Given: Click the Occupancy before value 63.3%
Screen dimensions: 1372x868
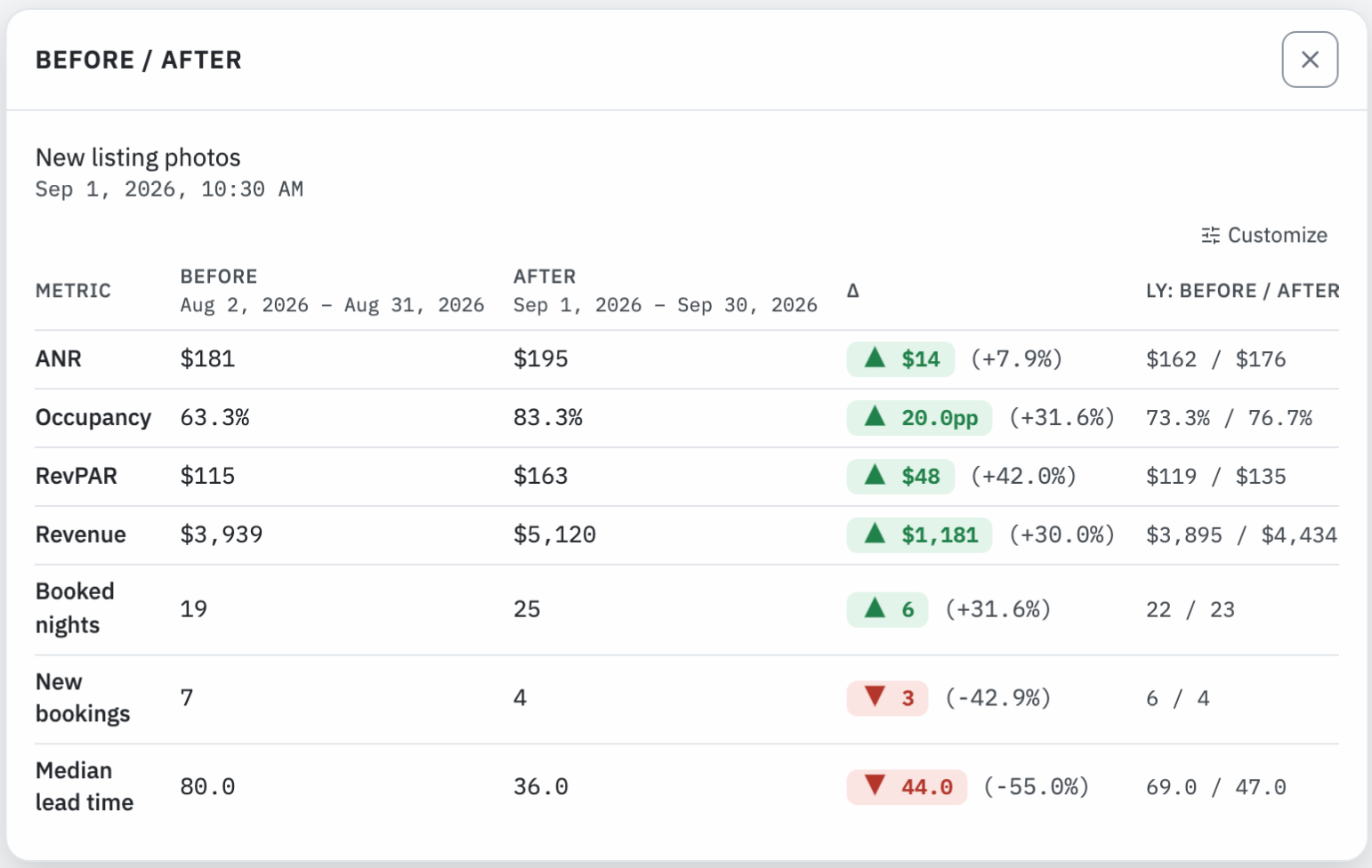Looking at the screenshot, I should (214, 417).
